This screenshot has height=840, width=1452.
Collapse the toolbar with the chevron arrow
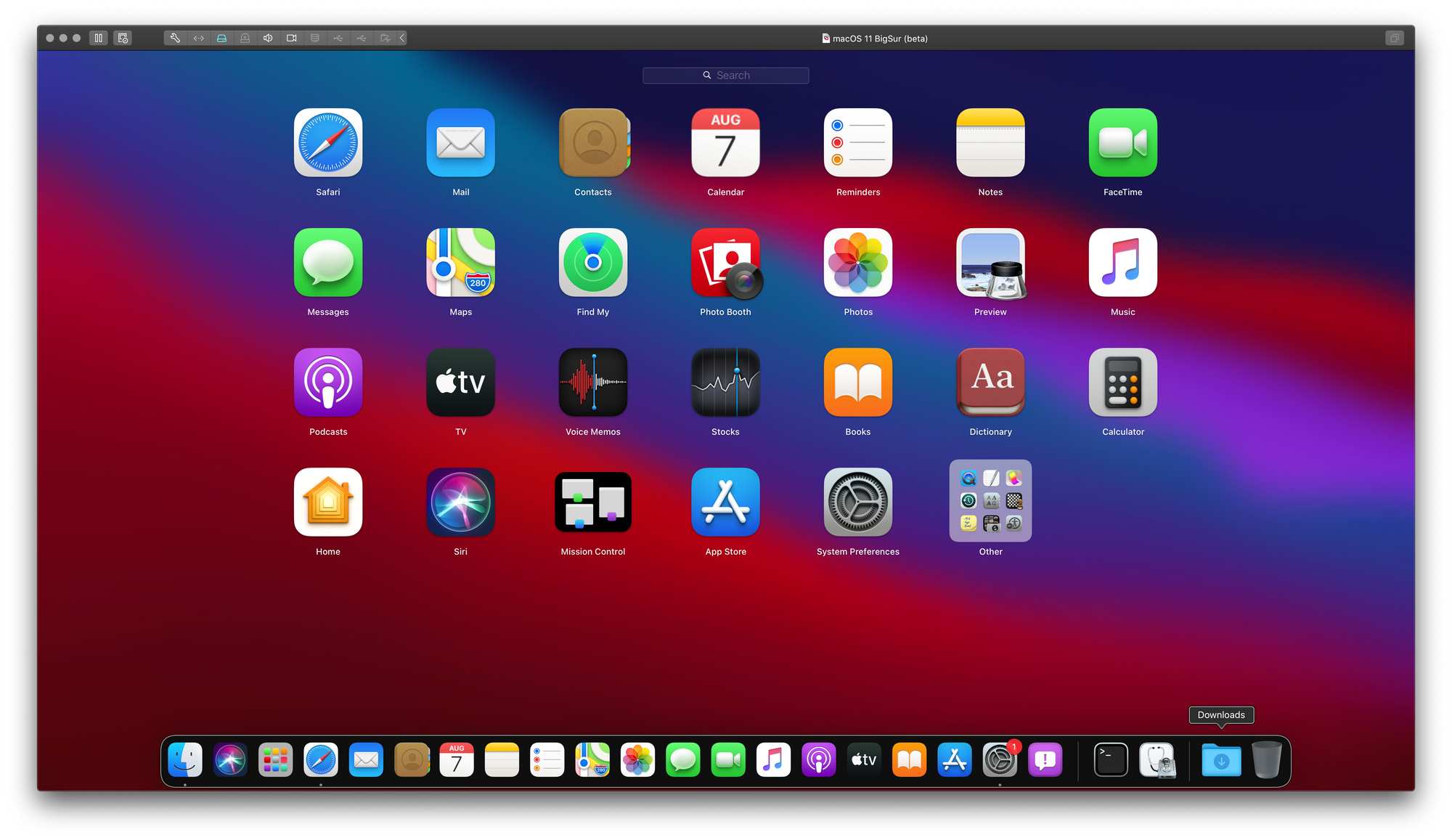pyautogui.click(x=401, y=38)
